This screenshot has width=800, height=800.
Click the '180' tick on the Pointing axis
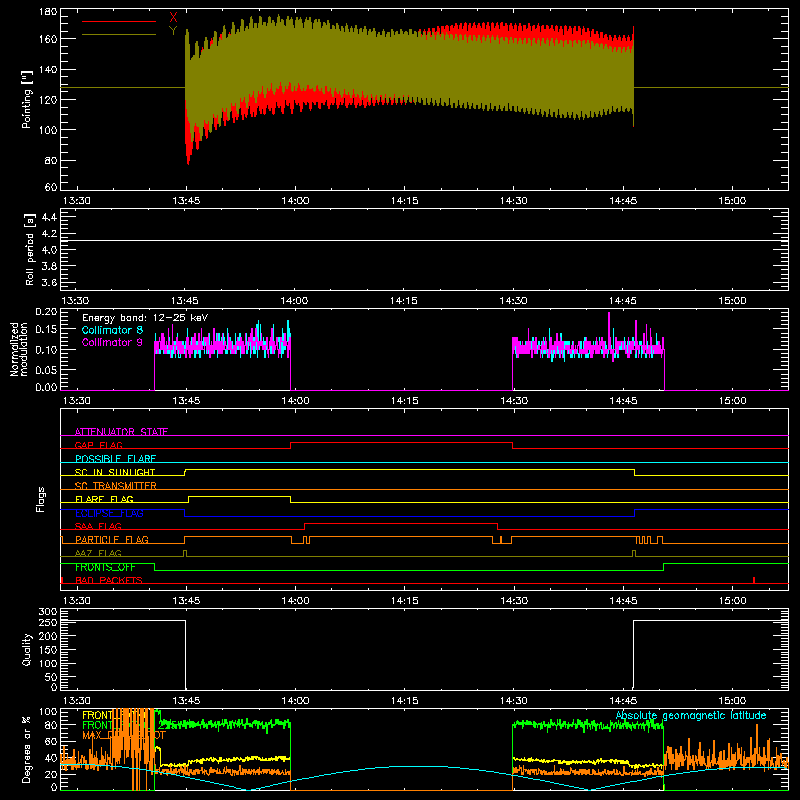coord(48,12)
